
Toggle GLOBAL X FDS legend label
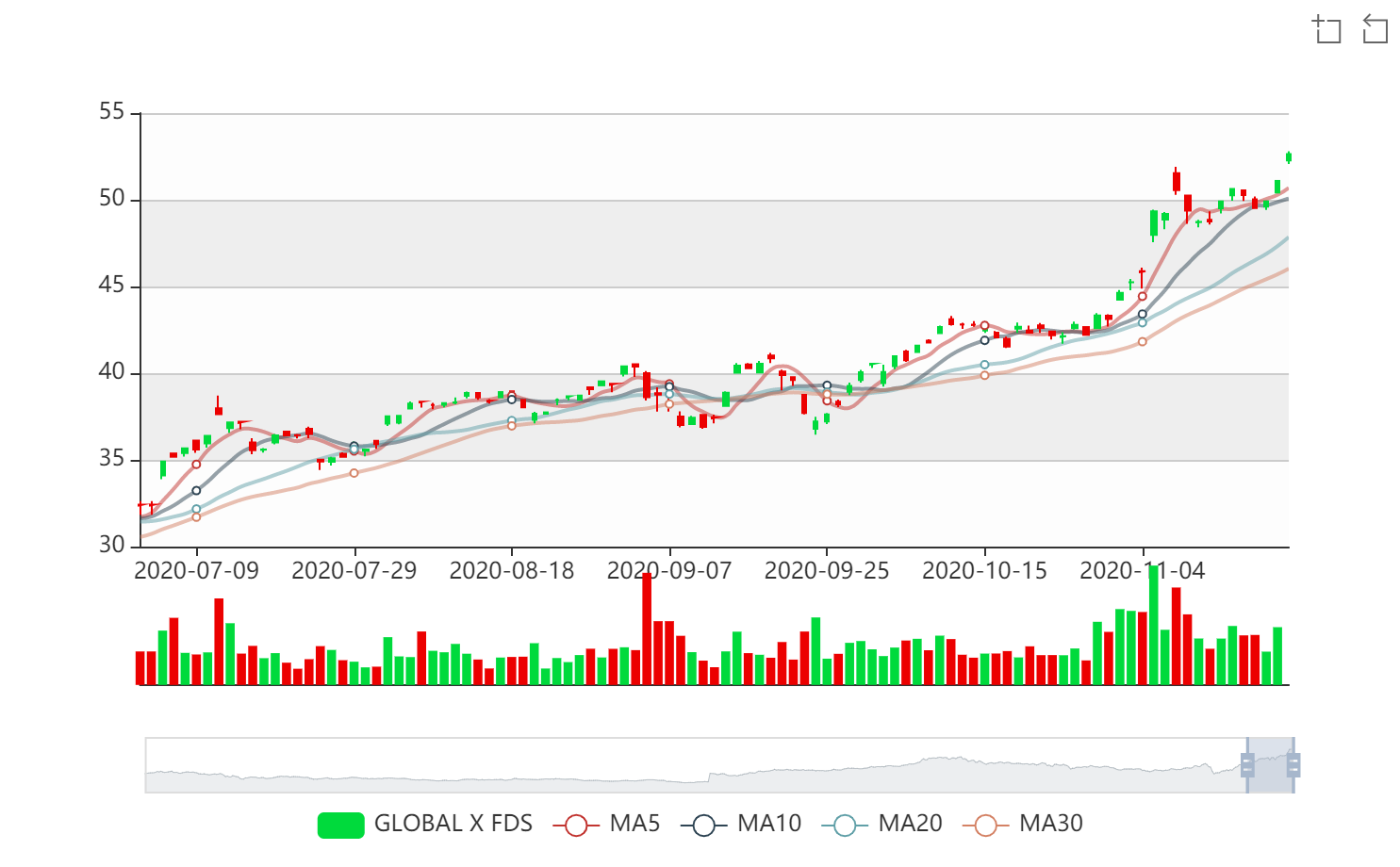pyautogui.click(x=453, y=824)
